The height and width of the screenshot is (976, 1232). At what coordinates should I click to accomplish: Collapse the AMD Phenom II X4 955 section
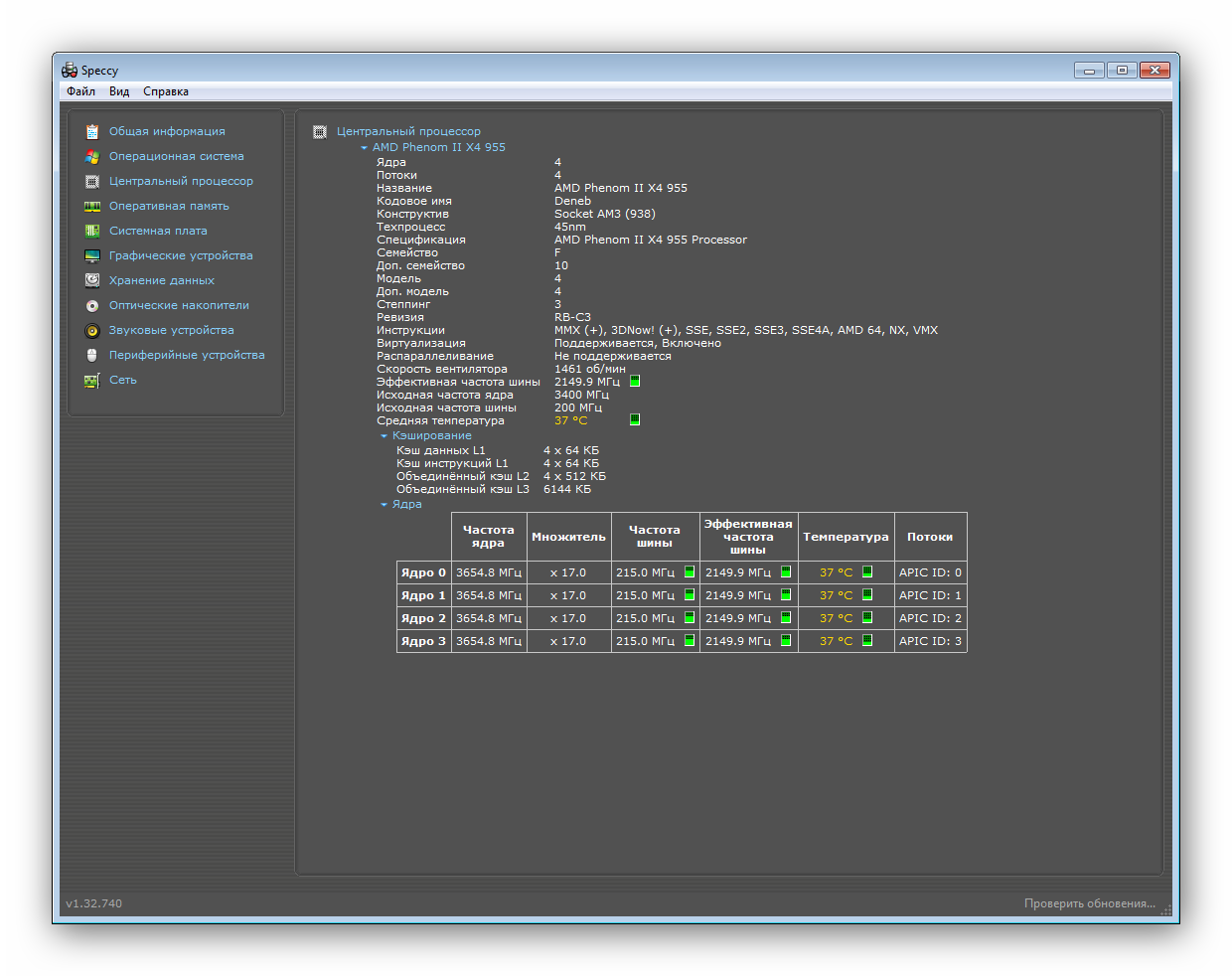pos(364,147)
